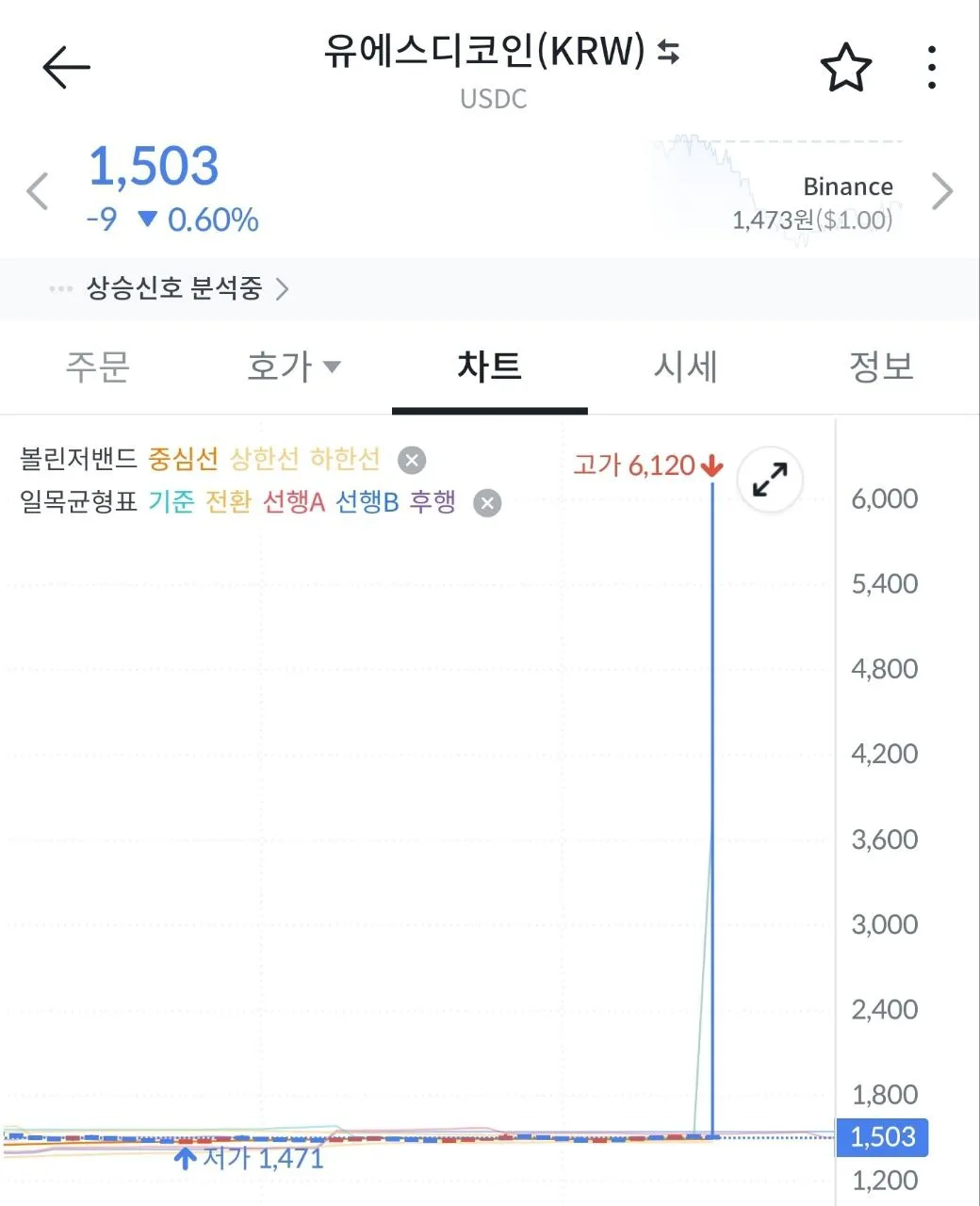
Task: Open the 호가 tab dropdown arrow
Action: [332, 367]
